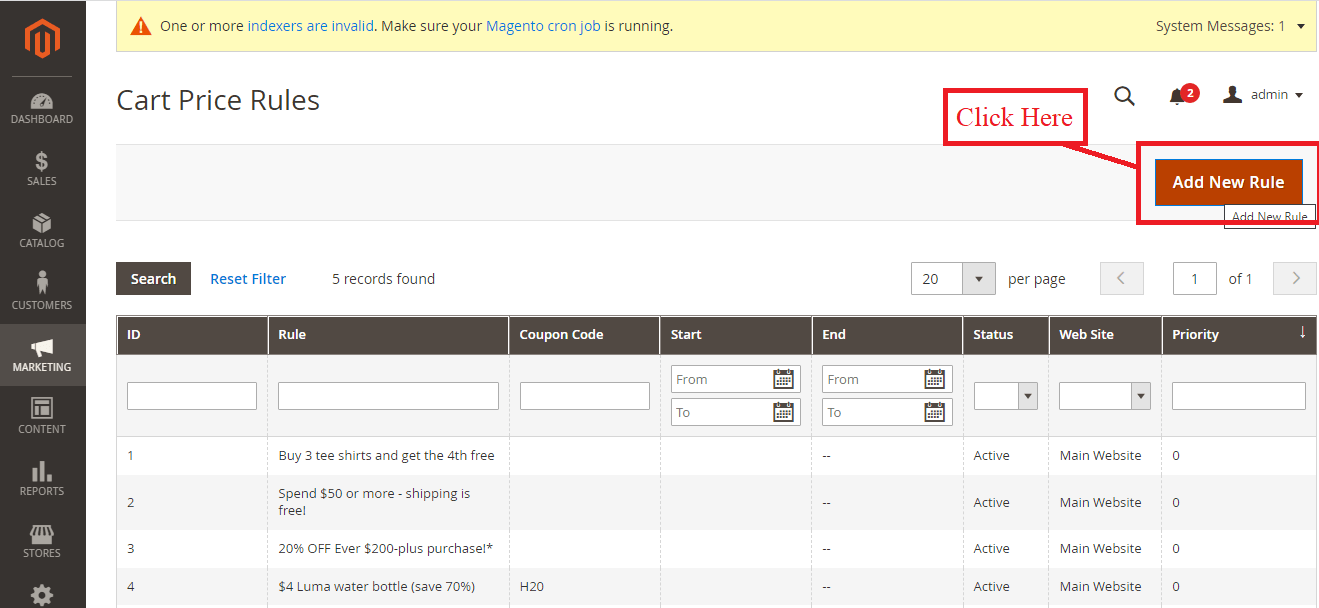1319x608 pixels.
Task: Open the Catalog box icon
Action: pyautogui.click(x=42, y=223)
